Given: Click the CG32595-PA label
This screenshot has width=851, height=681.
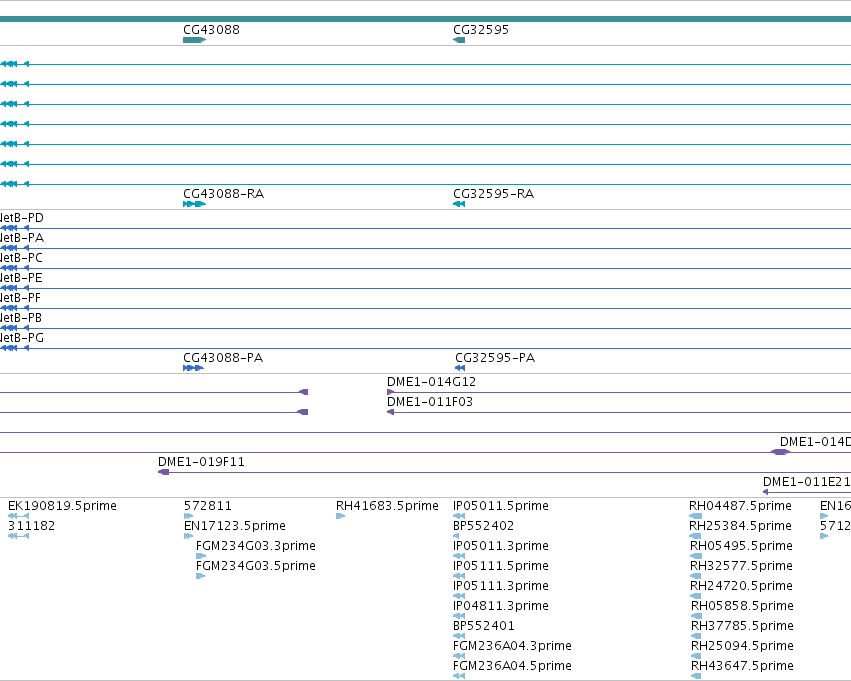Looking at the screenshot, I should [x=495, y=358].
